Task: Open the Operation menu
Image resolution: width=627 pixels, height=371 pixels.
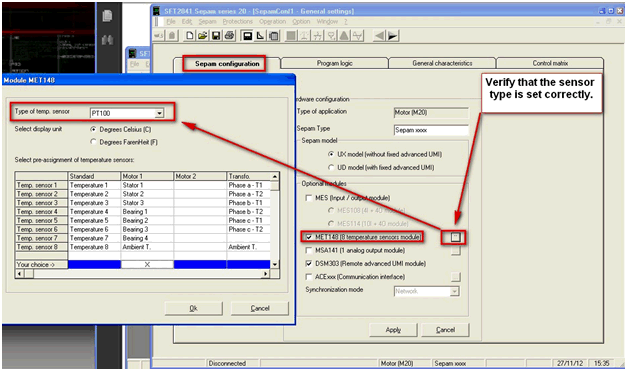Action: pyautogui.click(x=272, y=22)
